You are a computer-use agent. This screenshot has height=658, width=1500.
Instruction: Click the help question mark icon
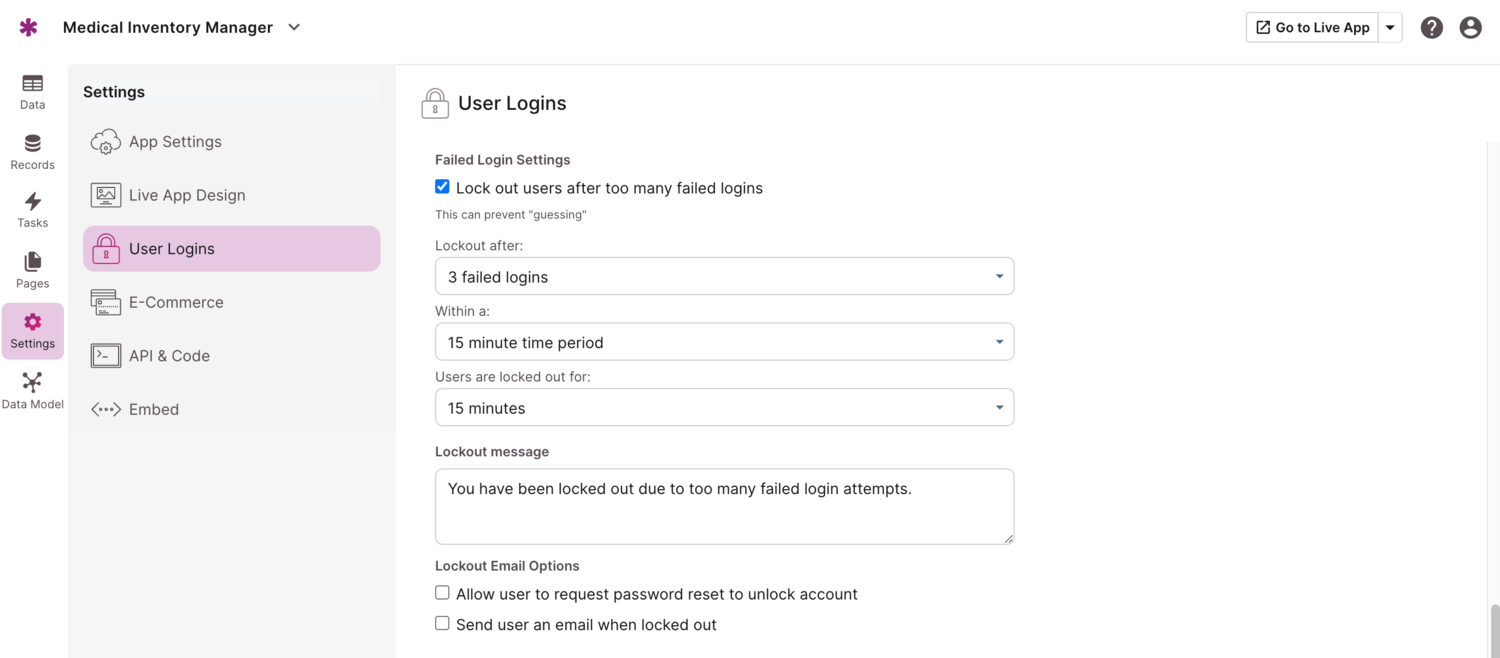pyautogui.click(x=1431, y=28)
